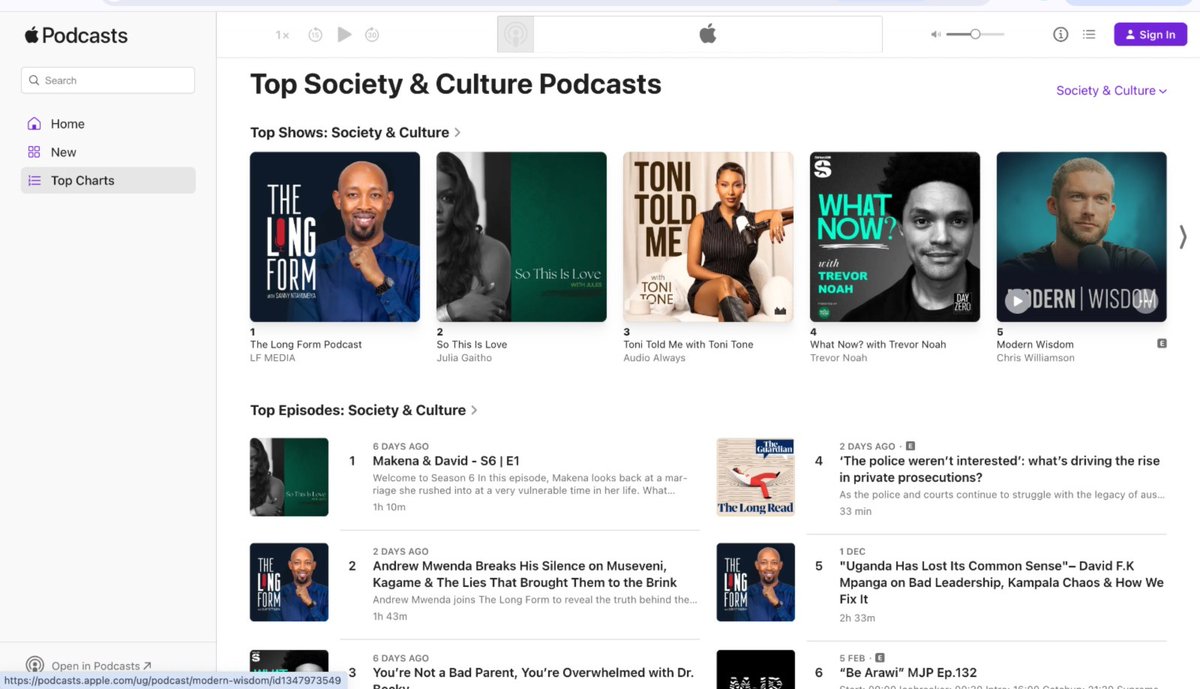Click Makena & David episode thumbnail
The image size is (1200, 689).
click(x=289, y=477)
